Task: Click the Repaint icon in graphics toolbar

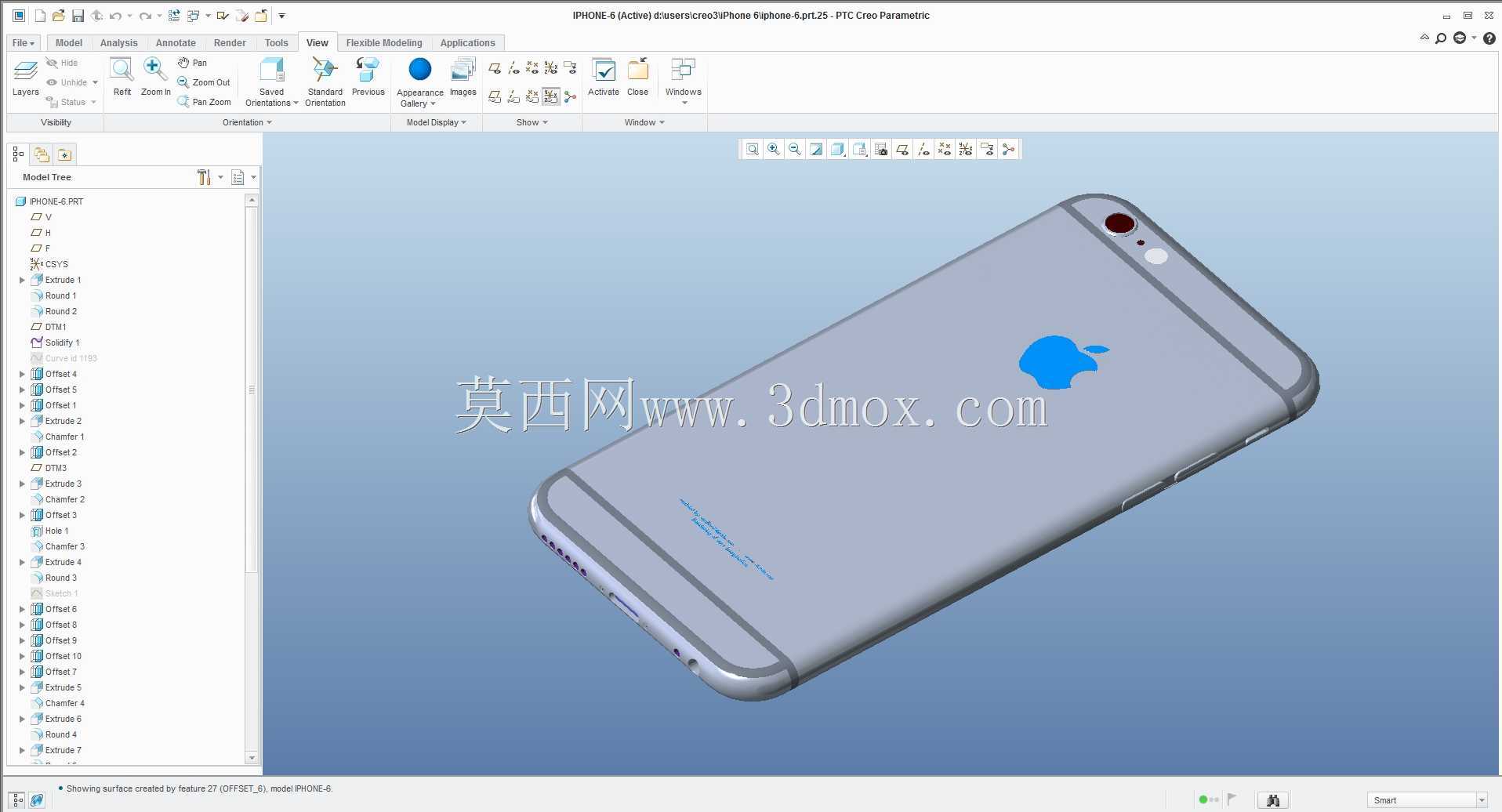Action: click(x=816, y=149)
